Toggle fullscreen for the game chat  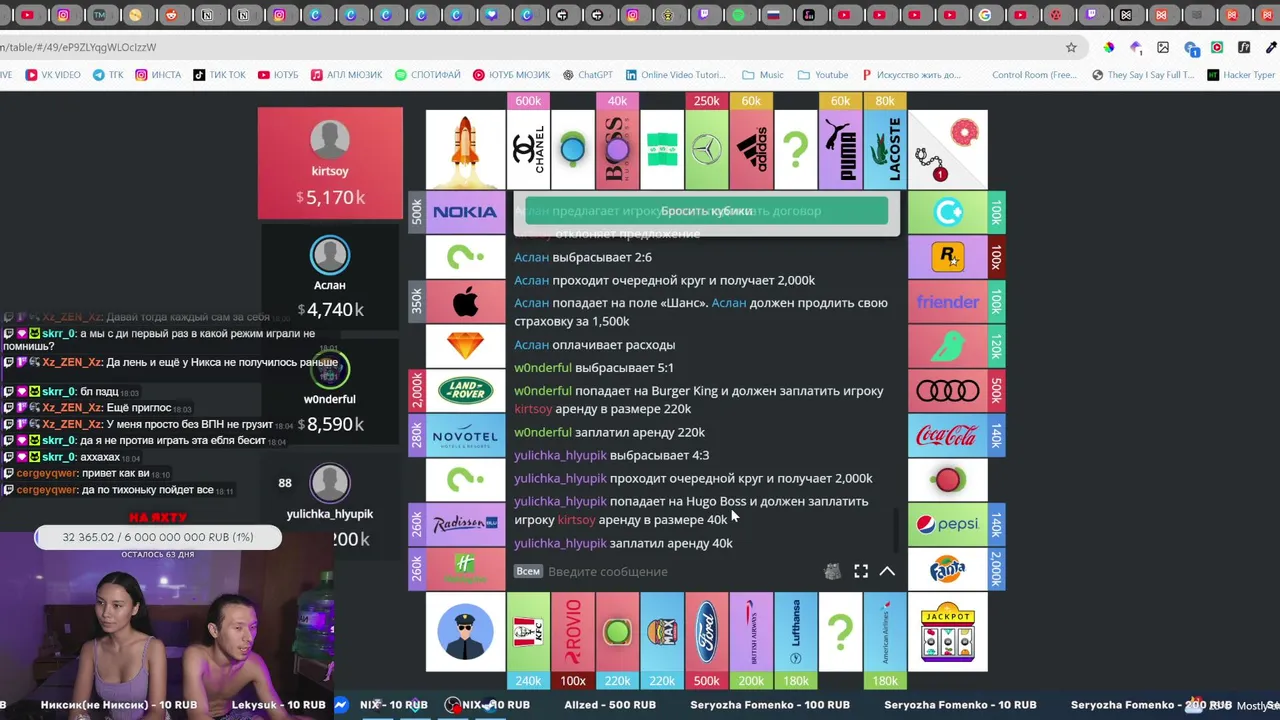[861, 571]
